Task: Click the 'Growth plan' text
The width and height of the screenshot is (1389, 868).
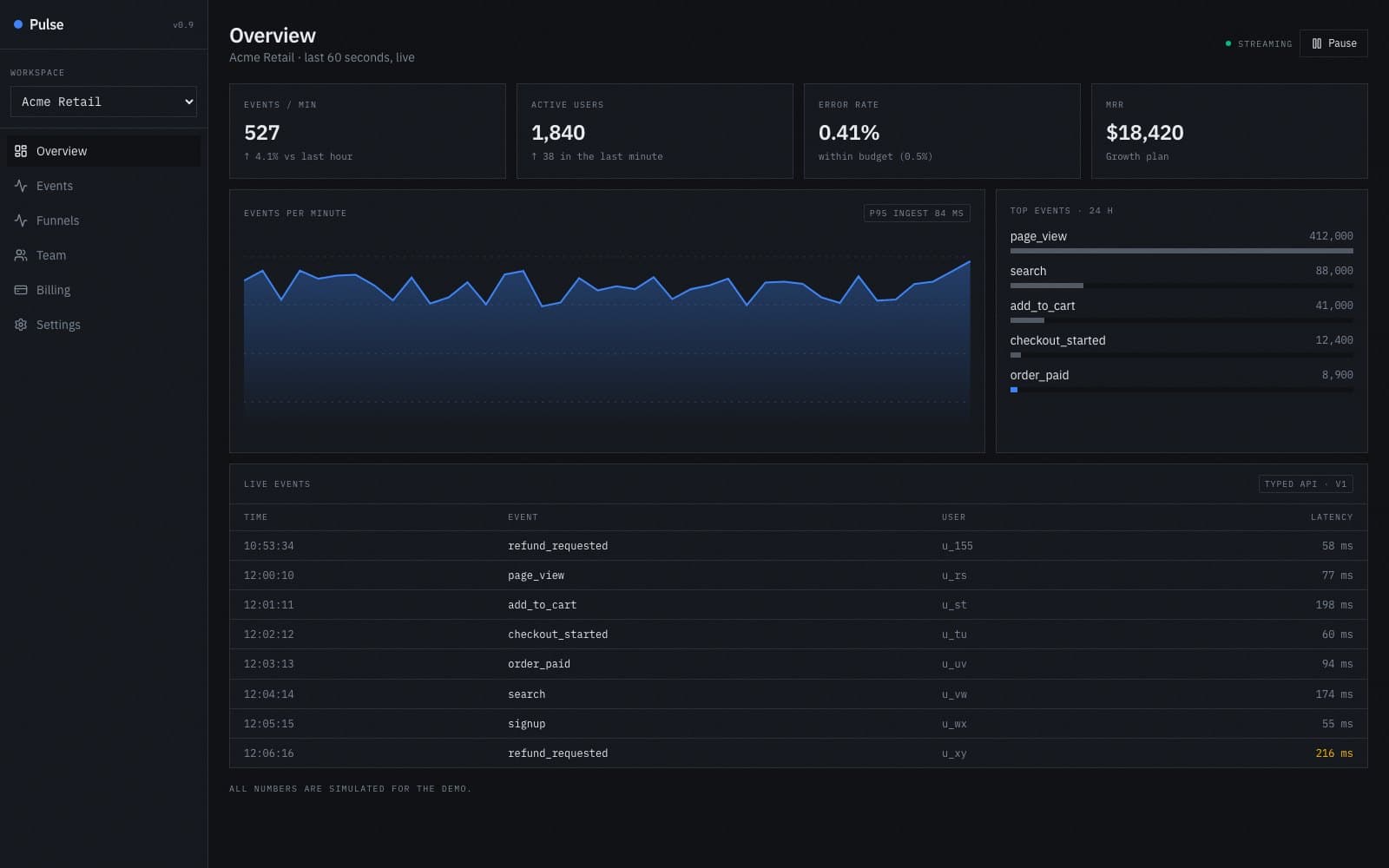Action: [x=1137, y=156]
